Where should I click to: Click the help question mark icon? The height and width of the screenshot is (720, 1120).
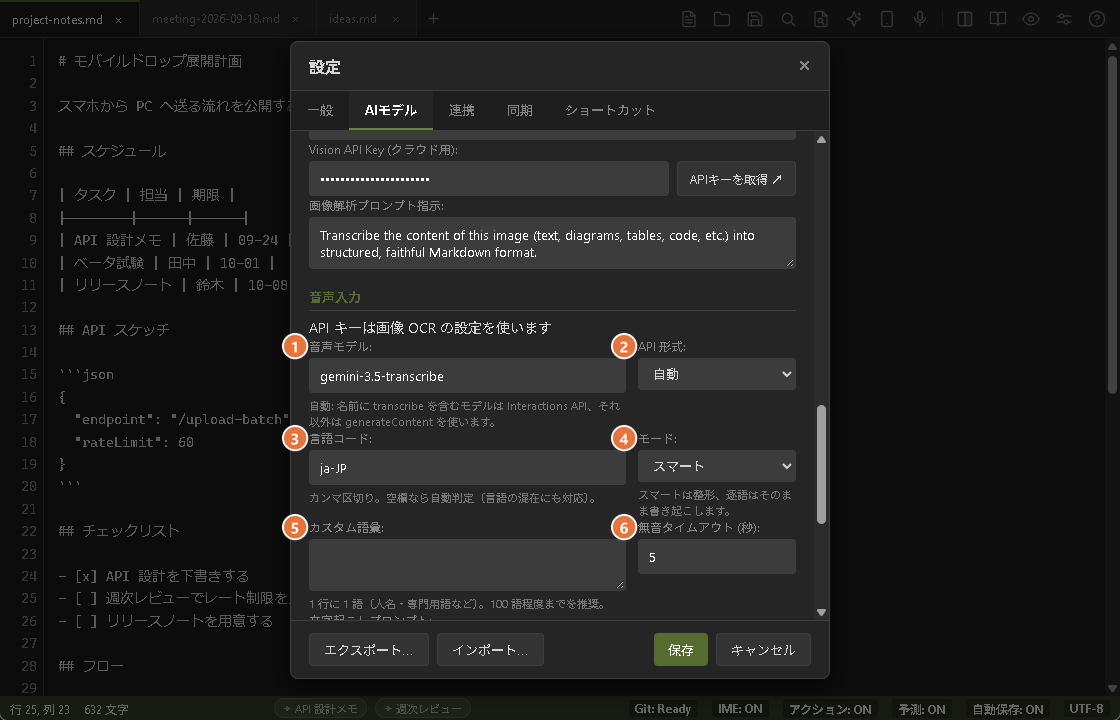click(x=1096, y=19)
